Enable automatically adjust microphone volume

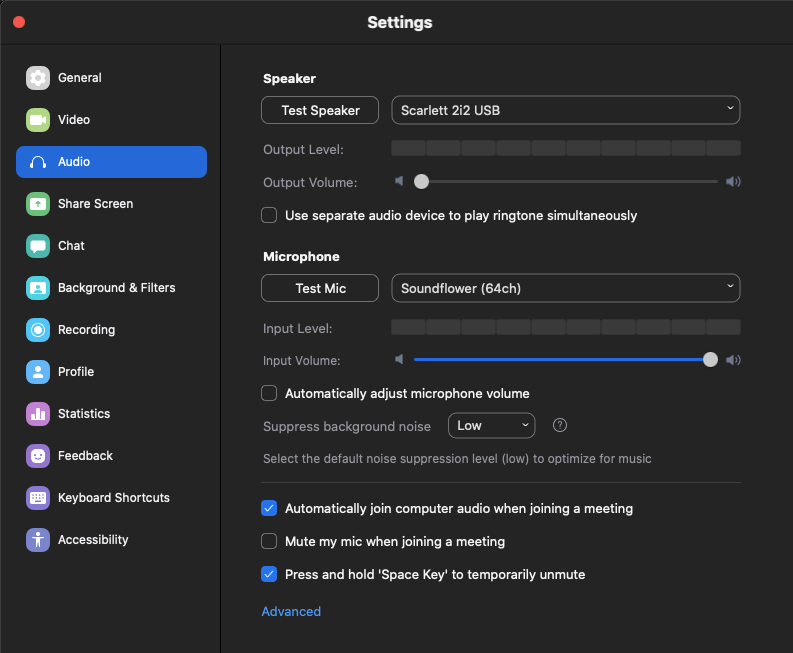coord(269,393)
